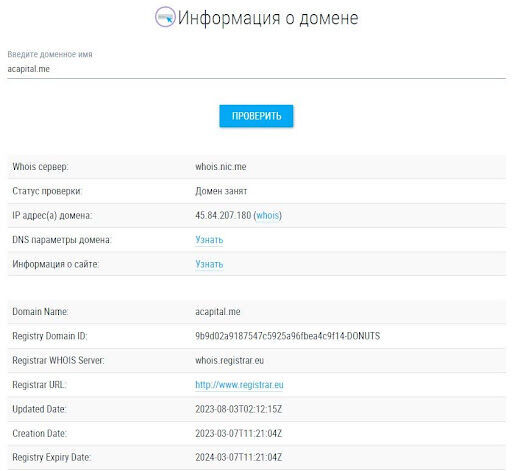Viewport: 512px width, 471px height.
Task: Click the IP адрес(а) домена label
Action: click(52, 215)
